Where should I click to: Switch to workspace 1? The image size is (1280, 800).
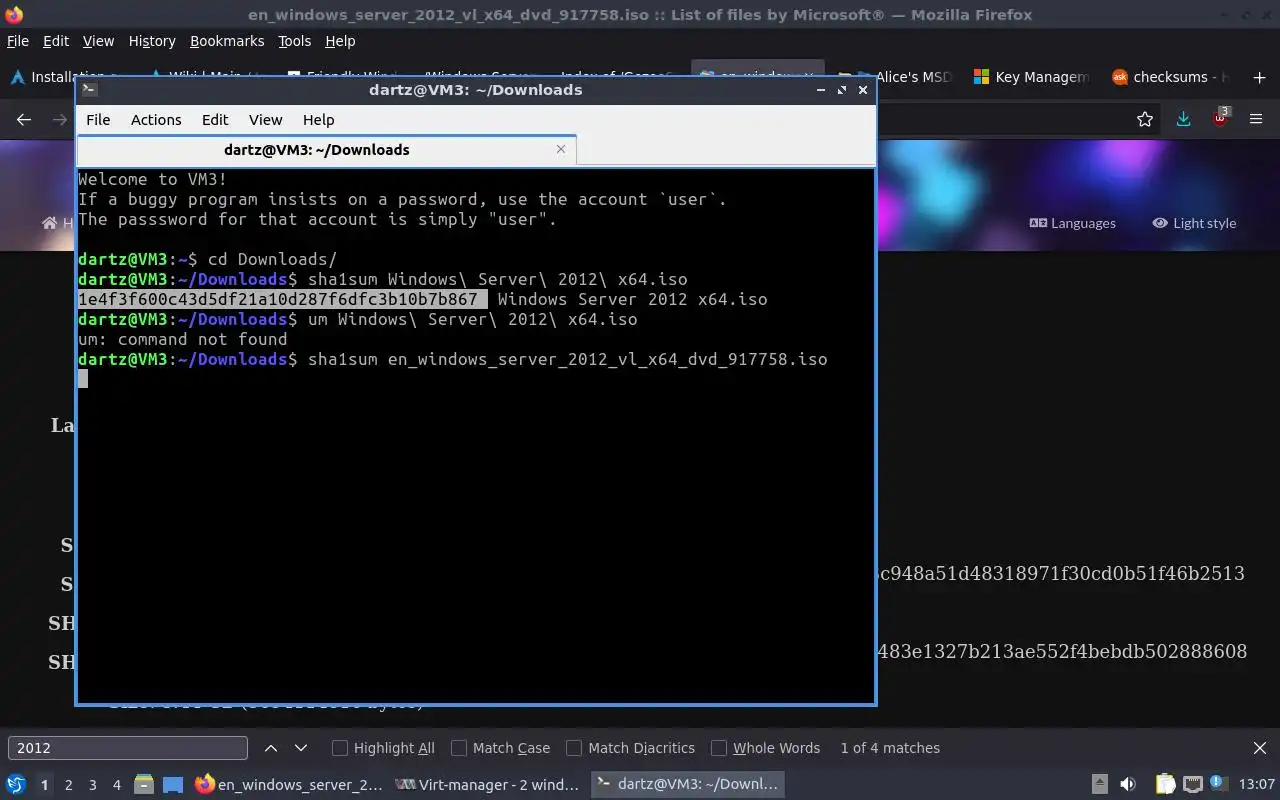[x=44, y=785]
